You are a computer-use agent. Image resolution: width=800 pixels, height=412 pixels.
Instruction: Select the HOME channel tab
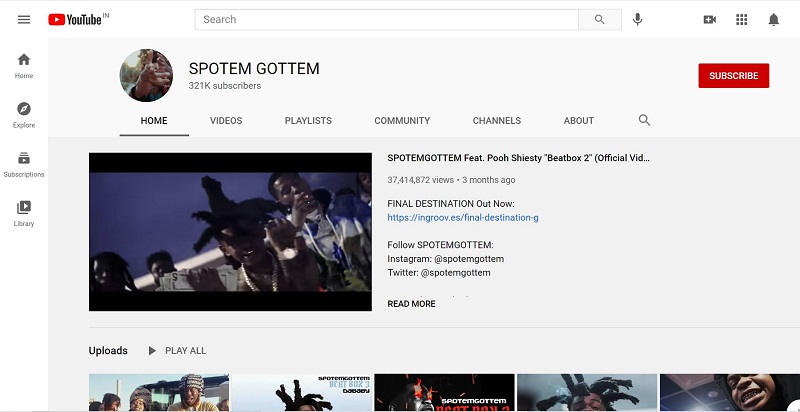(x=154, y=121)
